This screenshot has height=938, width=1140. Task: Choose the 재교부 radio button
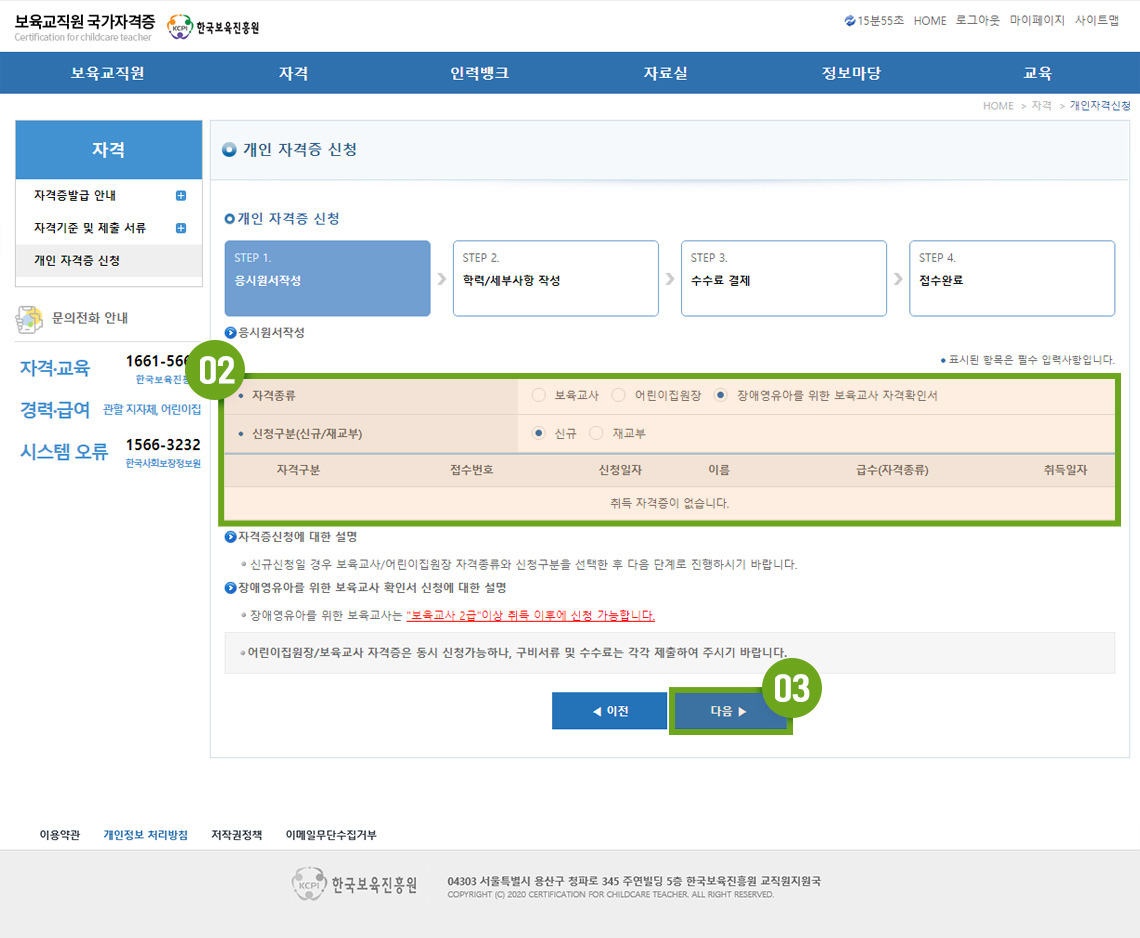(597, 433)
